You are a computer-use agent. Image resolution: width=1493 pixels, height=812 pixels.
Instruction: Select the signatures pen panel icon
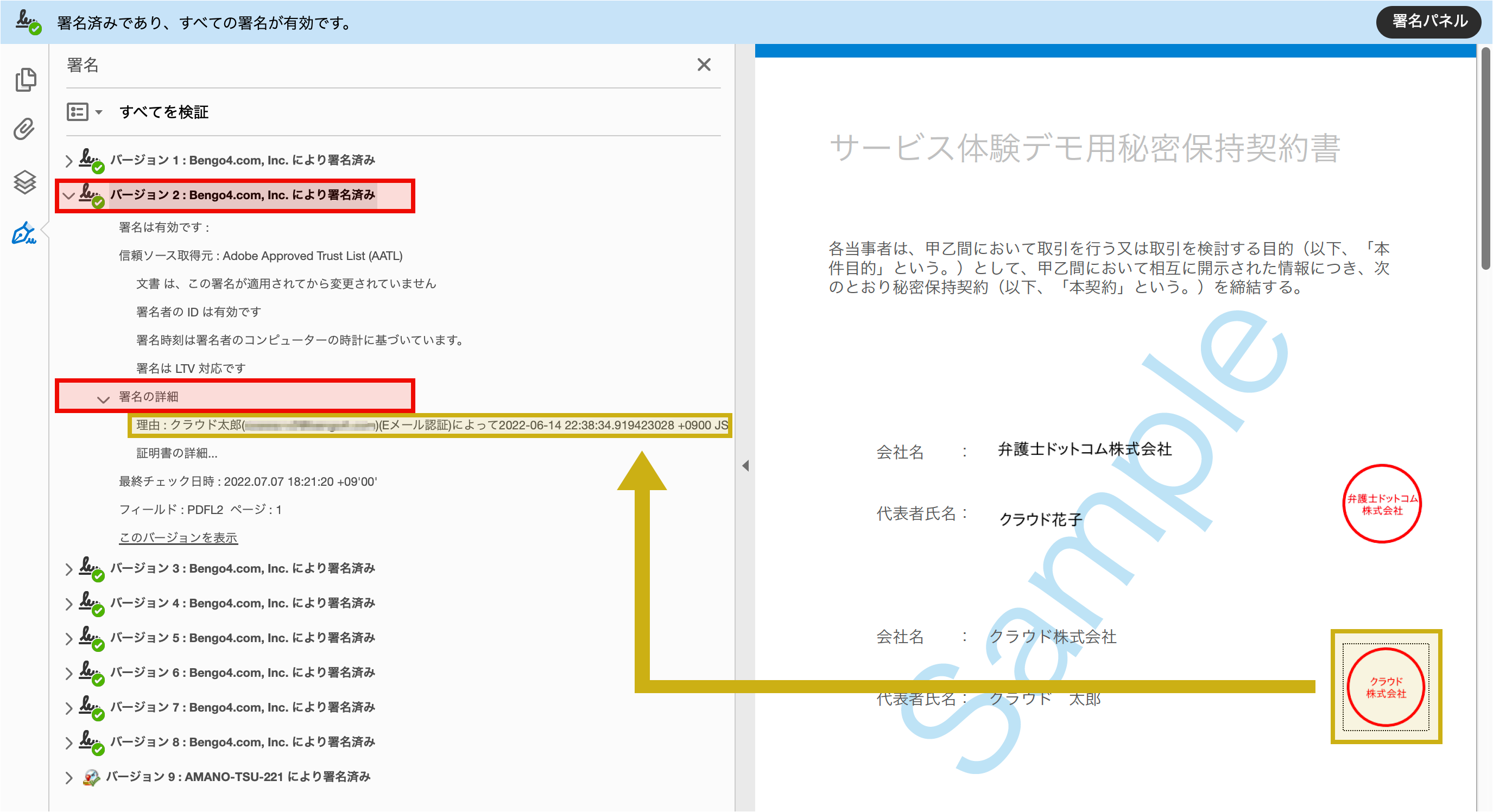coord(24,232)
